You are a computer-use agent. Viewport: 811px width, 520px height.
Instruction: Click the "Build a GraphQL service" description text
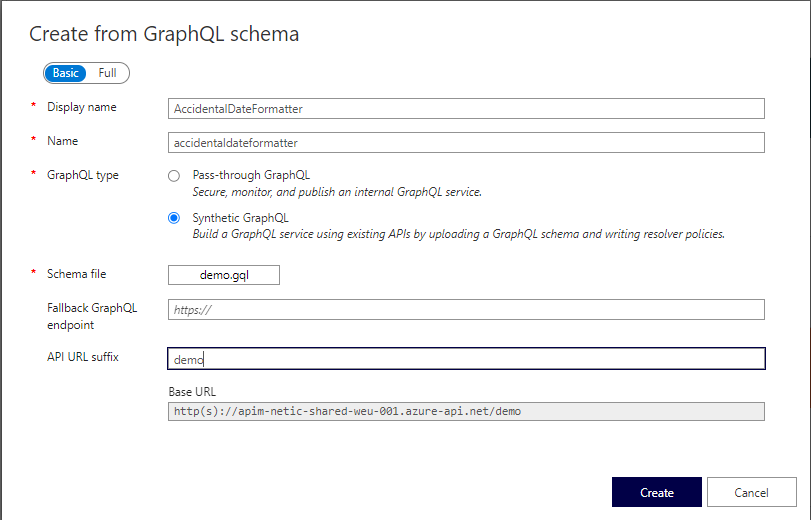(458, 235)
